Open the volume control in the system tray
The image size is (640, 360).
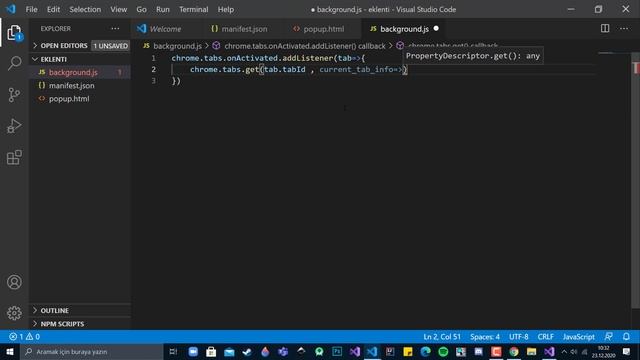pos(574,351)
